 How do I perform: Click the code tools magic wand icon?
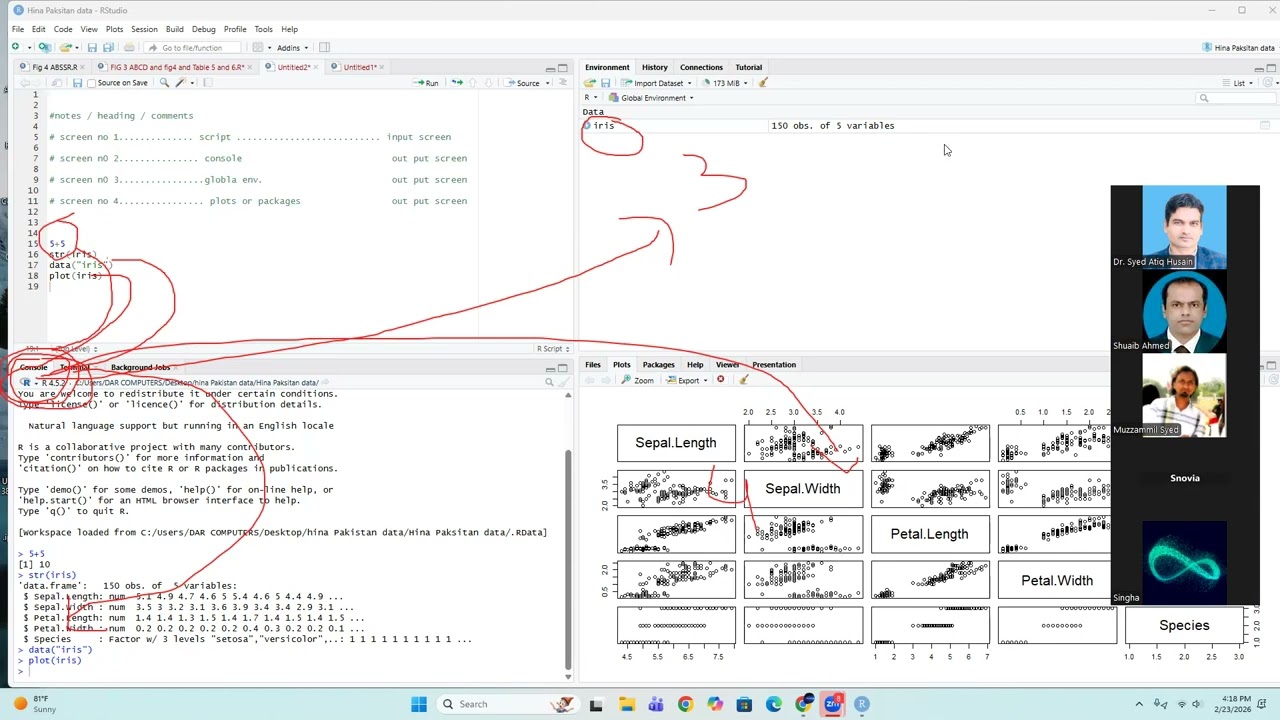click(x=181, y=83)
